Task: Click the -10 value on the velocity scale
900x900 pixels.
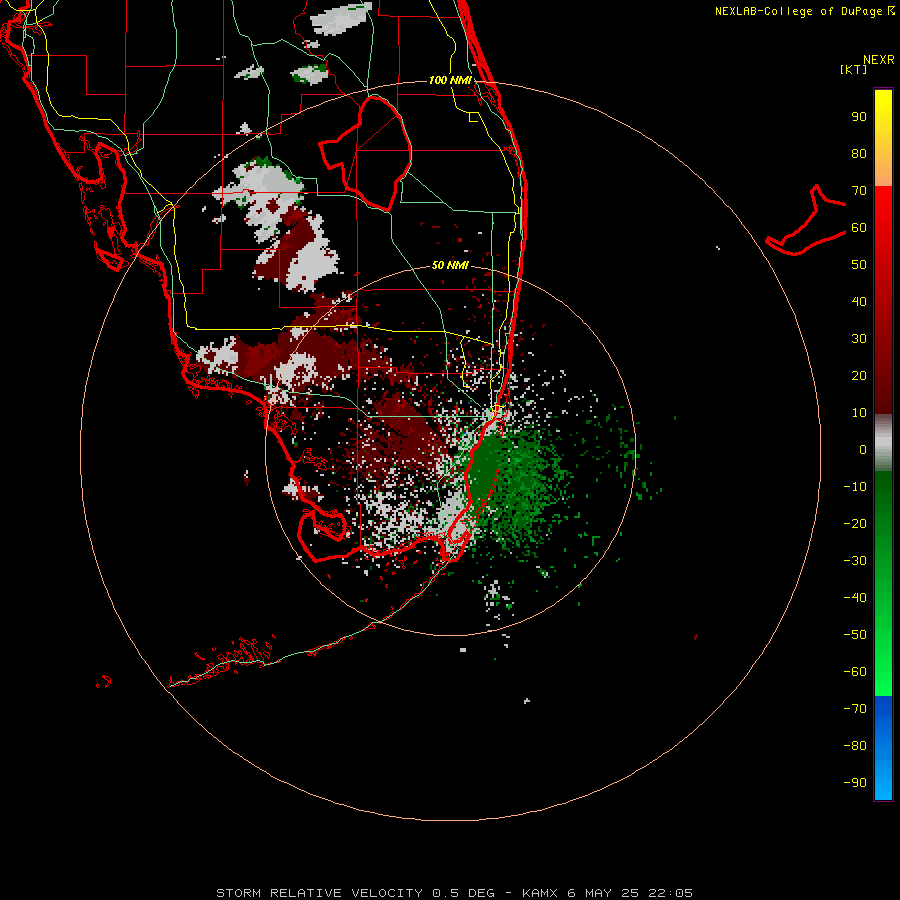Action: pyautogui.click(x=855, y=487)
